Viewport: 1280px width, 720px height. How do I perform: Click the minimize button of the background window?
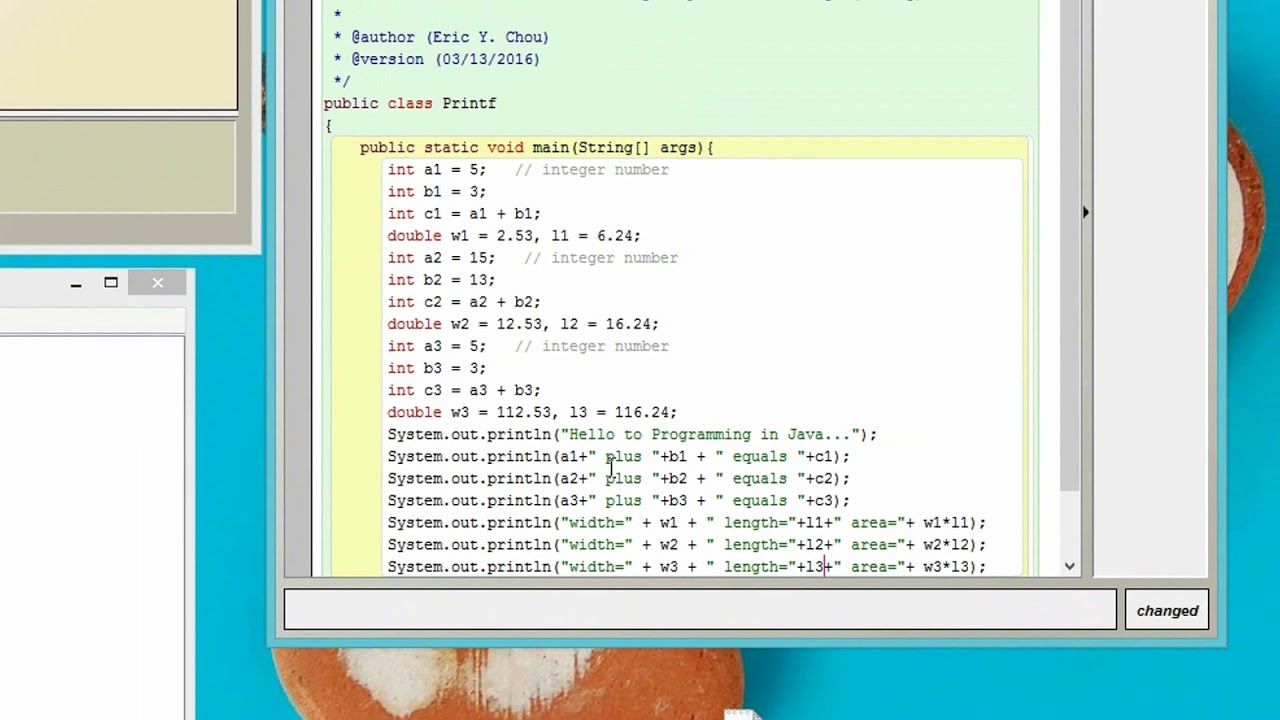coord(76,283)
